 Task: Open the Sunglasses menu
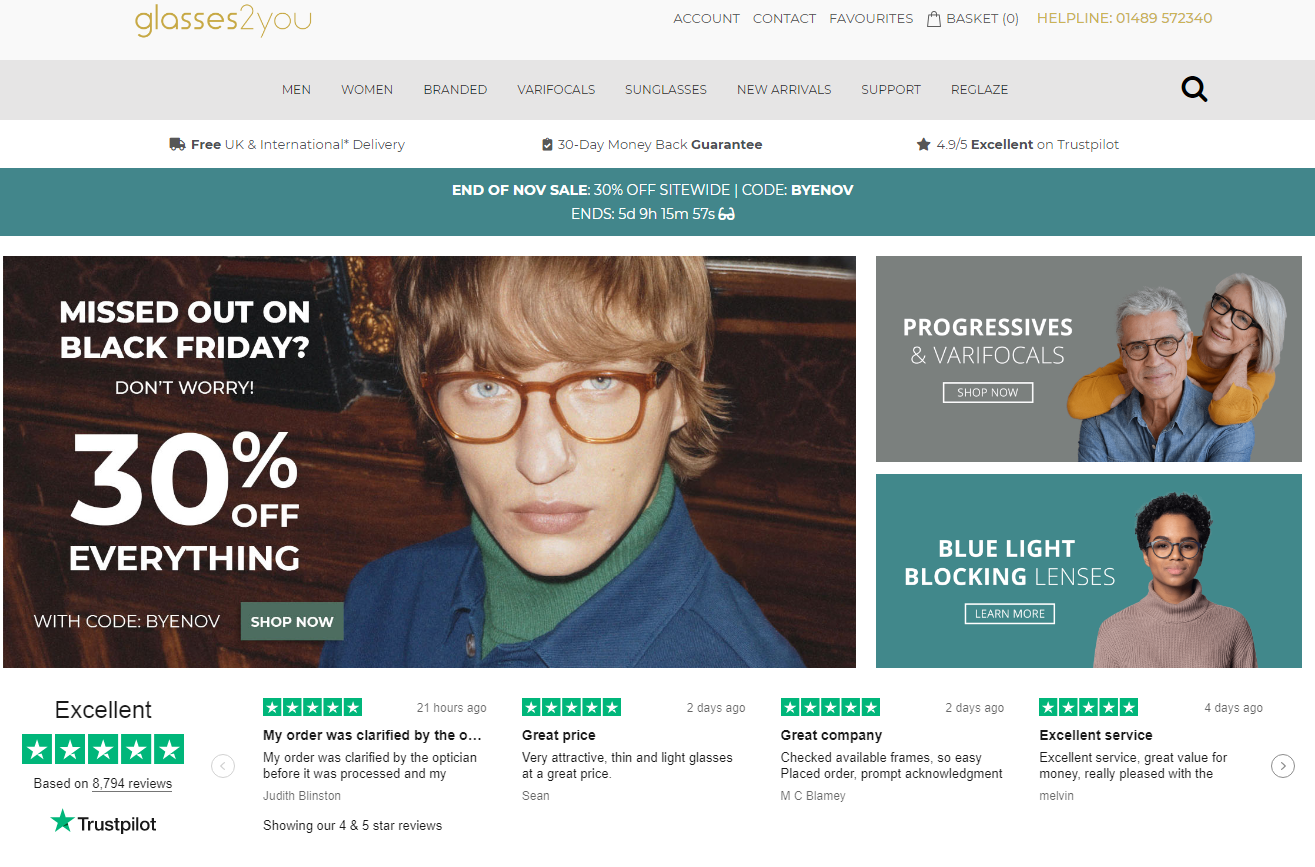coord(666,89)
